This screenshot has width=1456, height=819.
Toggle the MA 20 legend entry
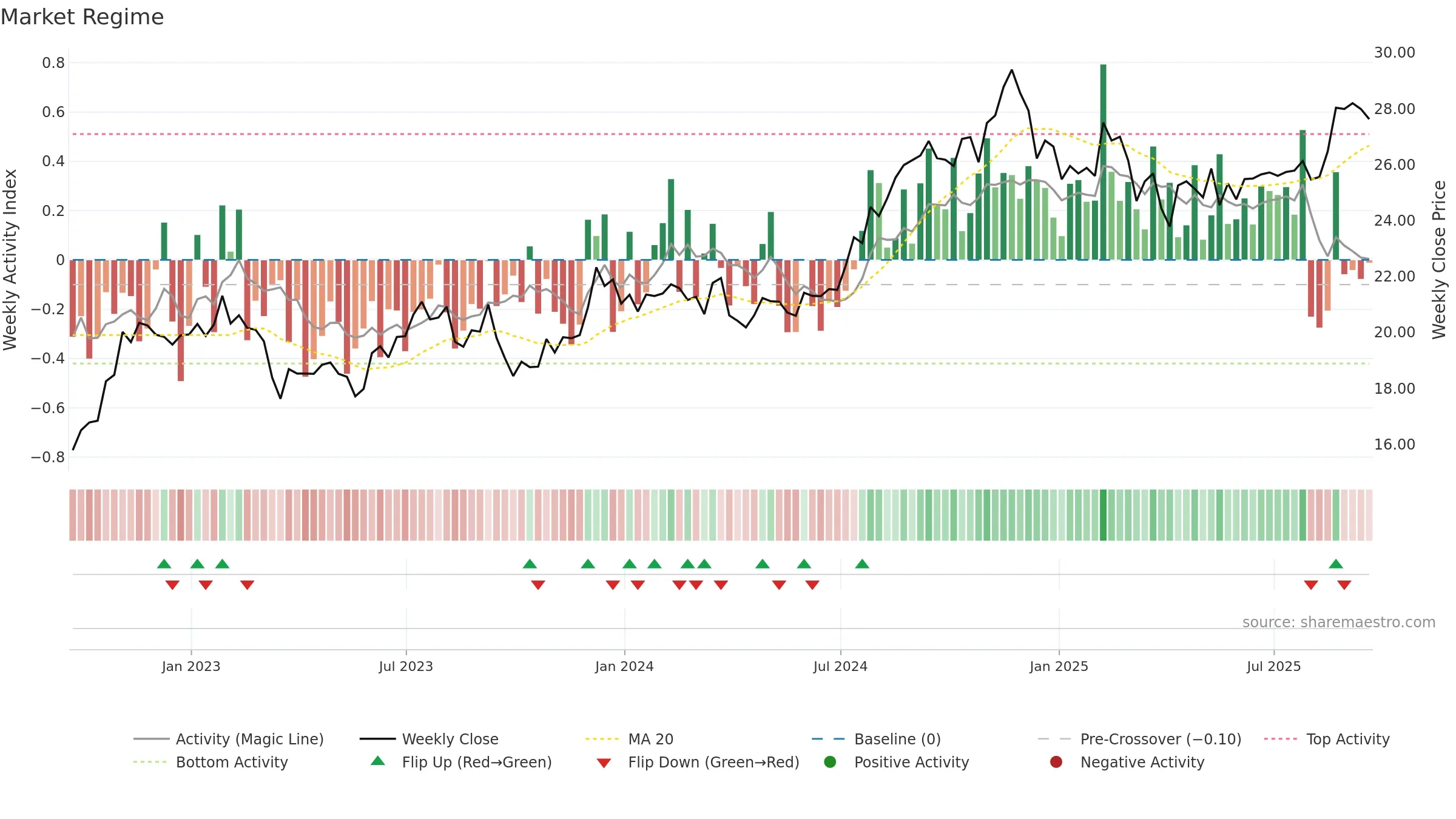[630, 739]
